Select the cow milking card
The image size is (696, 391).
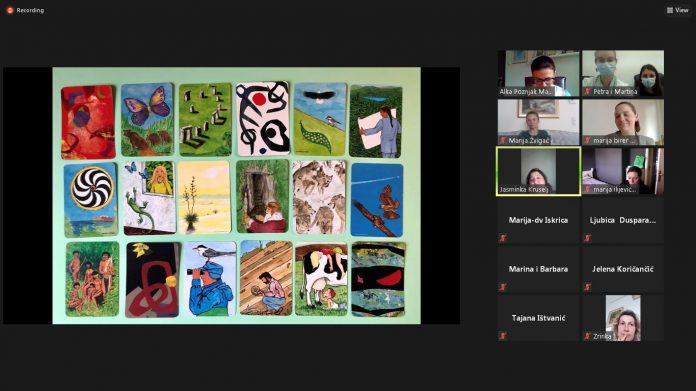click(321, 279)
